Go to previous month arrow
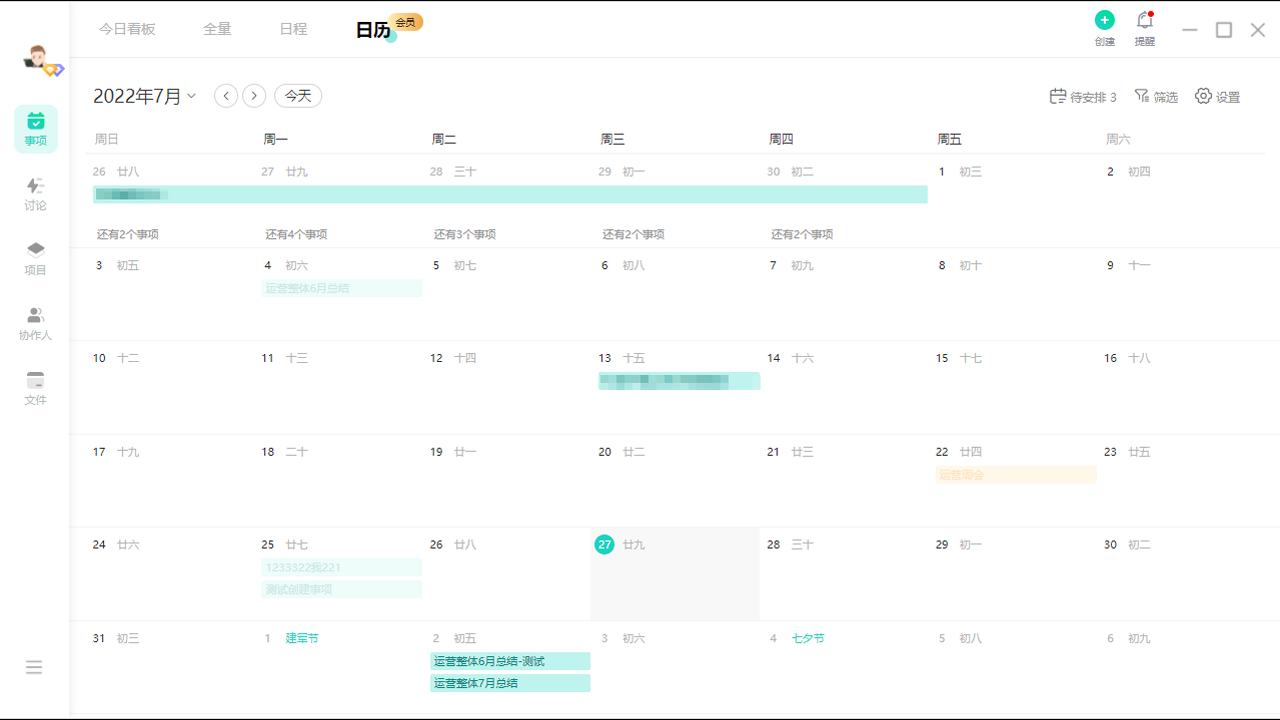 pyautogui.click(x=226, y=96)
